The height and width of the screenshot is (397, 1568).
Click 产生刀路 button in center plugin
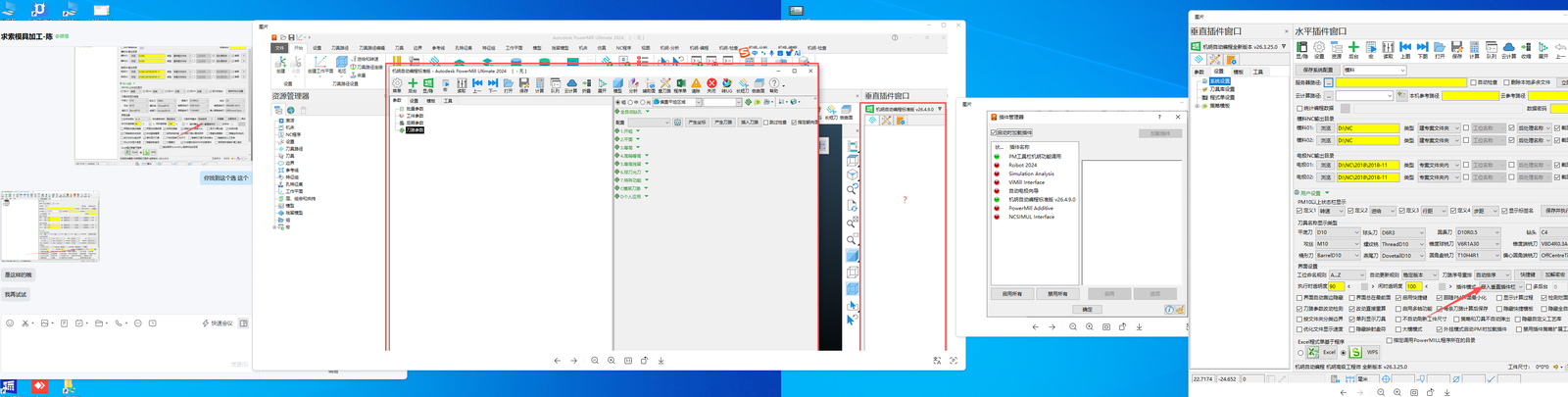[x=723, y=123]
